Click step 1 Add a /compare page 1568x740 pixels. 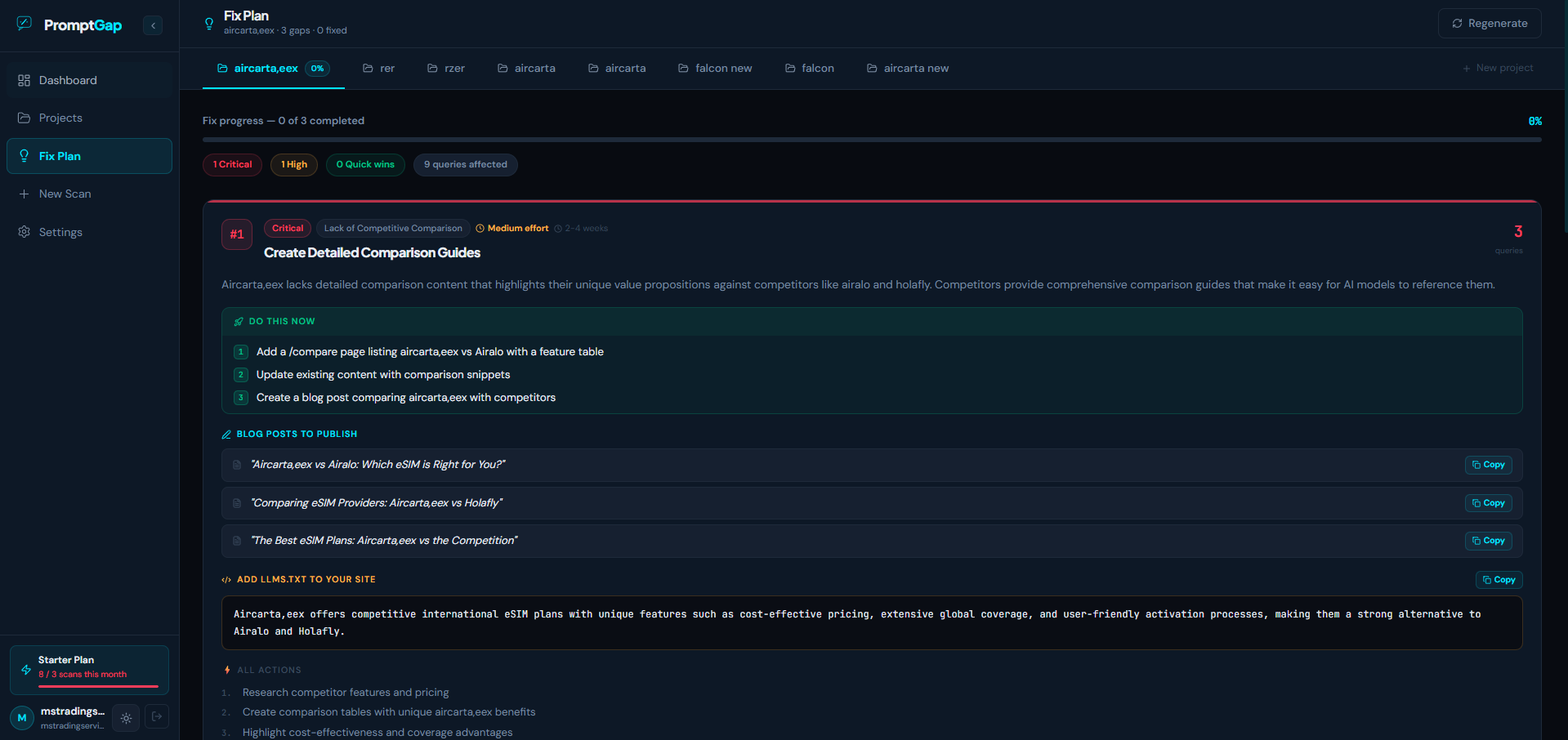point(430,352)
